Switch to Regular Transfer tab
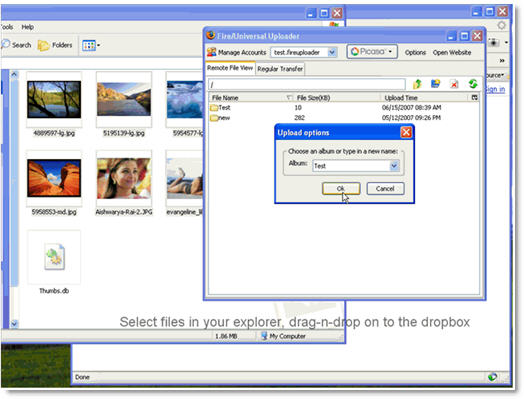 point(280,69)
